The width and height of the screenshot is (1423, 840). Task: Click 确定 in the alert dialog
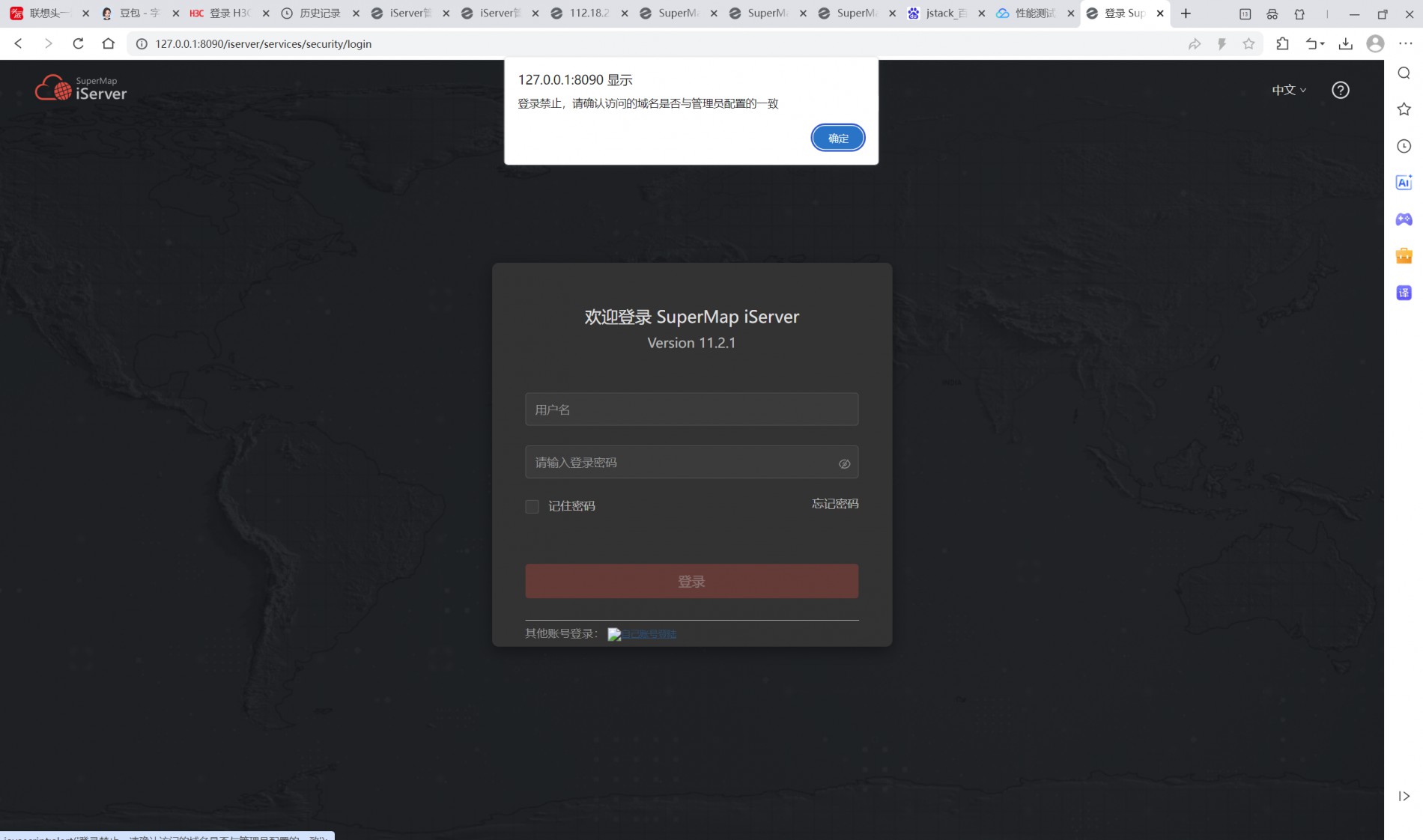[837, 138]
